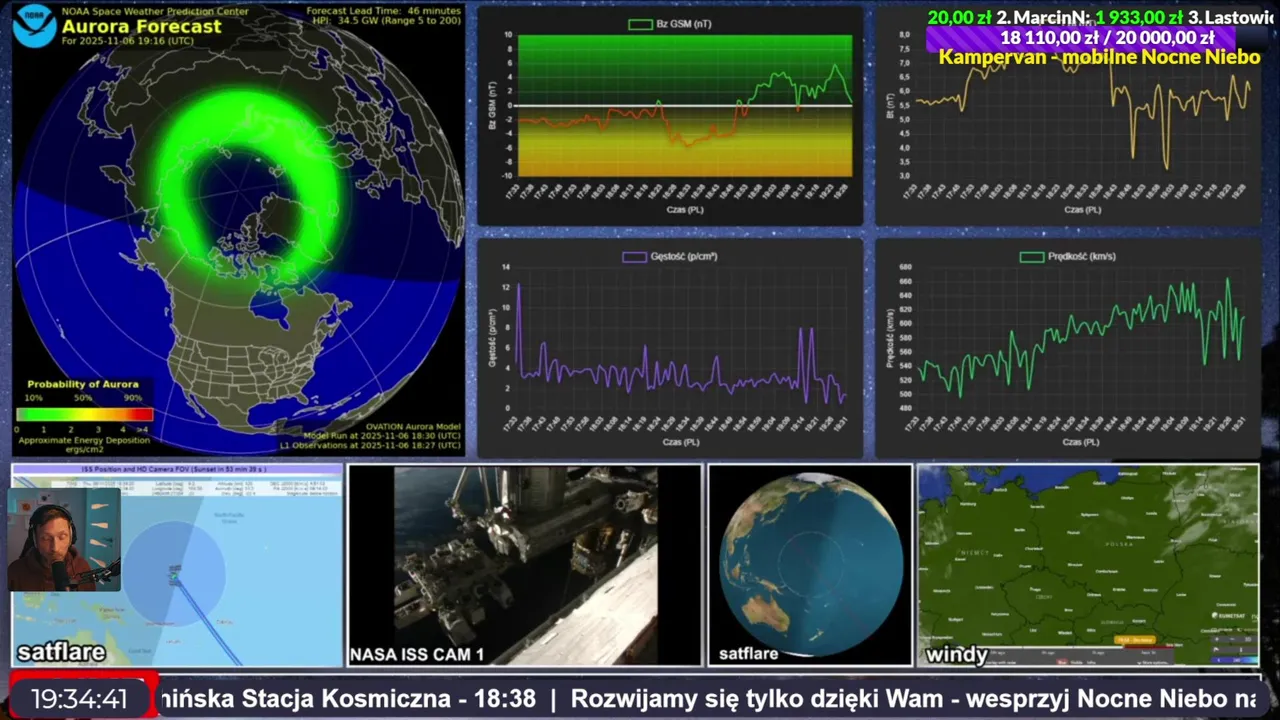The height and width of the screenshot is (720, 1280).
Task: Open the windy weather map of Poland
Action: tap(1088, 565)
